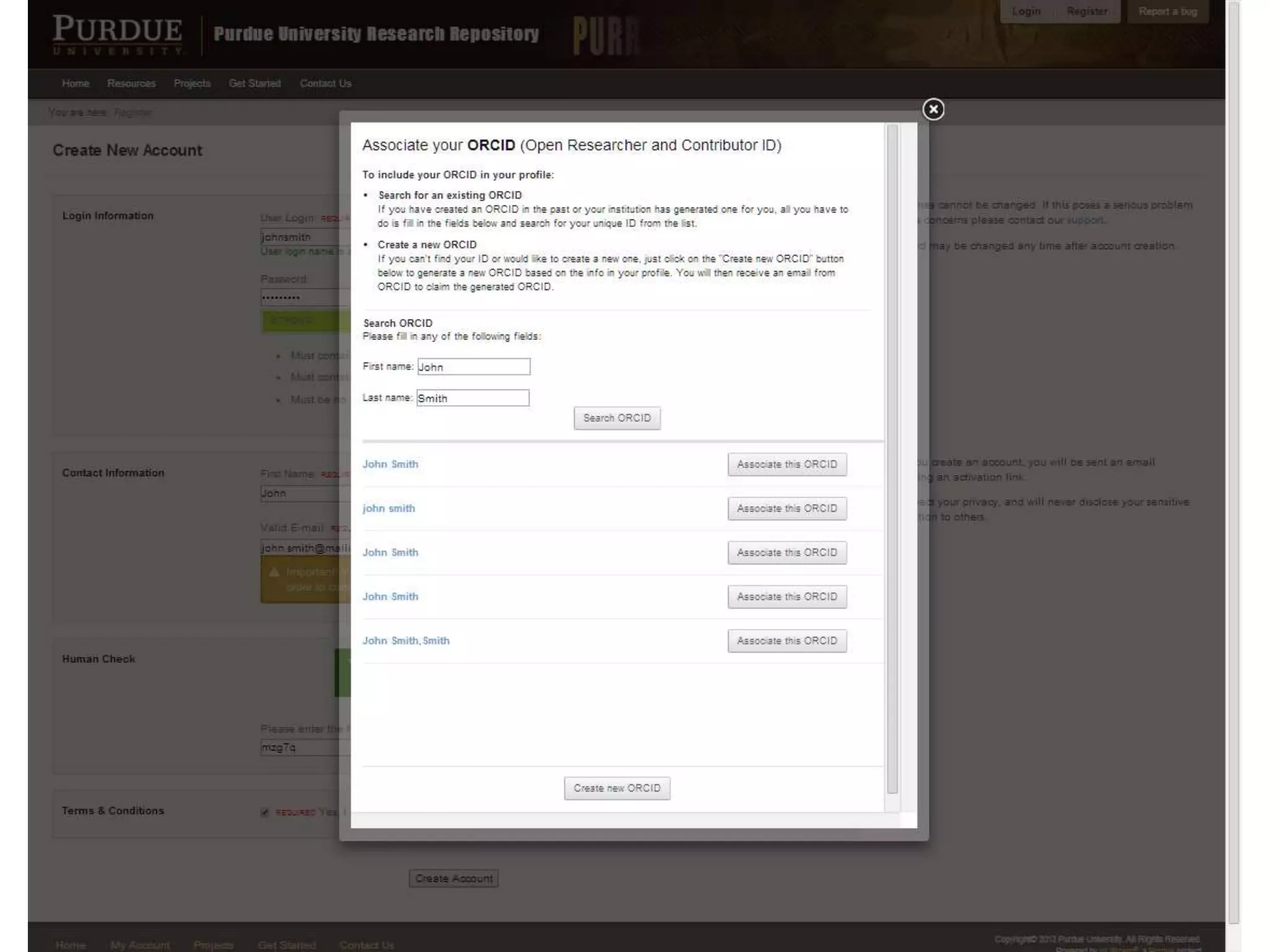This screenshot has height=952, width=1270.
Task: Click into the First name search field
Action: click(474, 367)
